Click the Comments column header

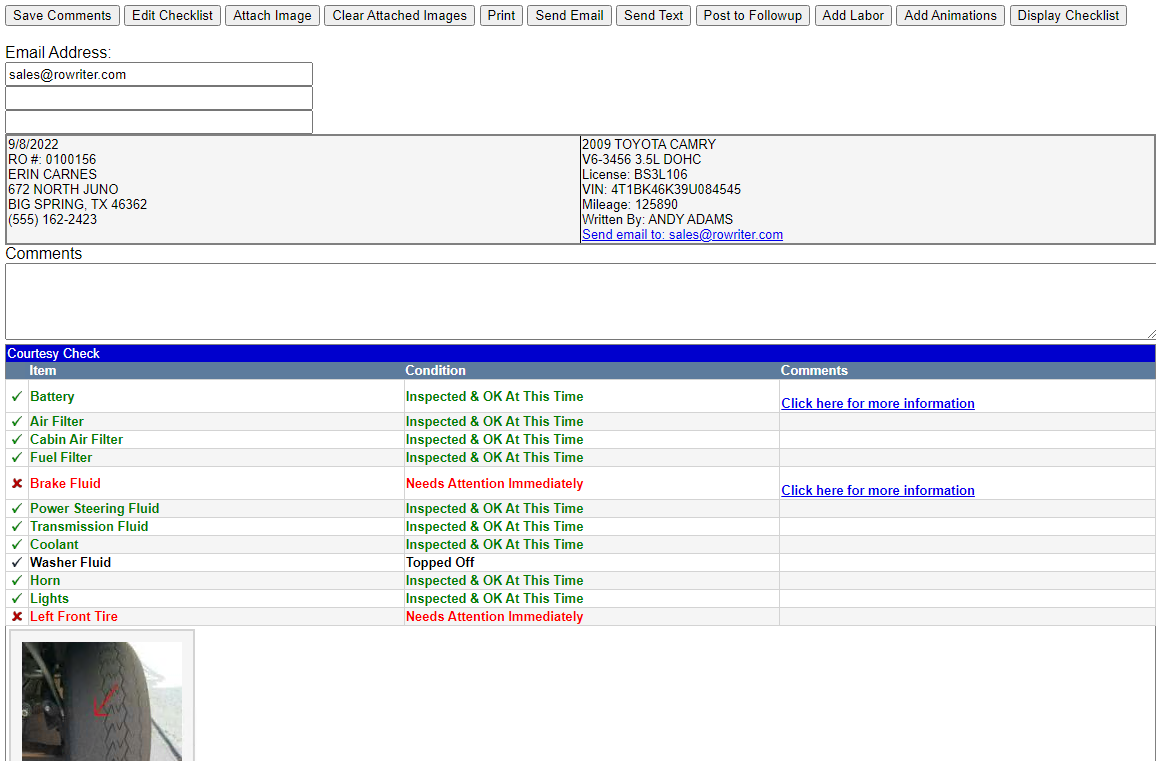(x=814, y=371)
